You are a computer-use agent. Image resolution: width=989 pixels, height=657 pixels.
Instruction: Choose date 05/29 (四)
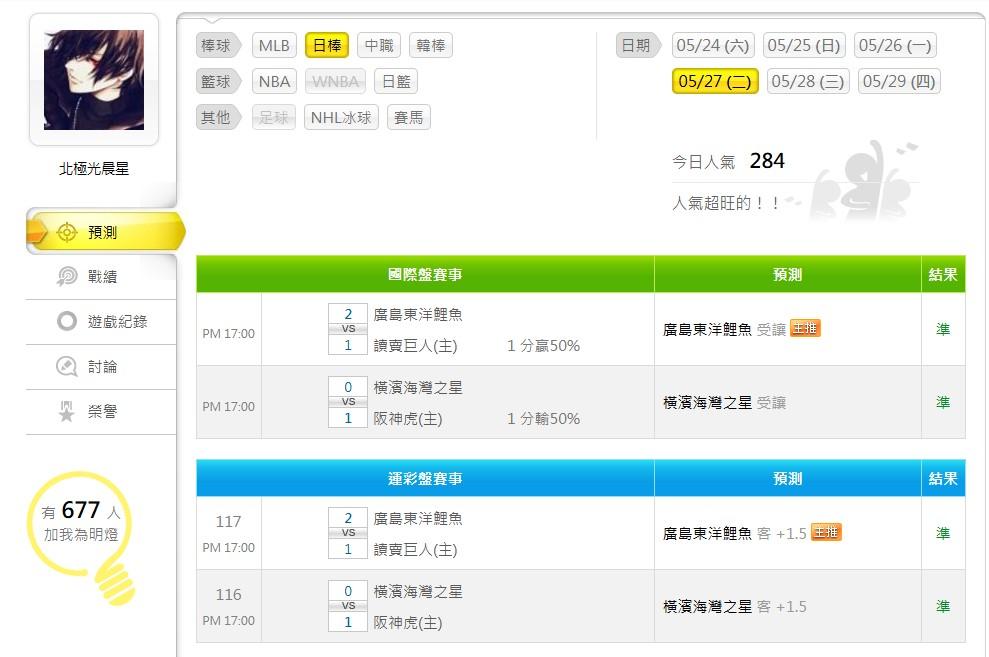899,81
